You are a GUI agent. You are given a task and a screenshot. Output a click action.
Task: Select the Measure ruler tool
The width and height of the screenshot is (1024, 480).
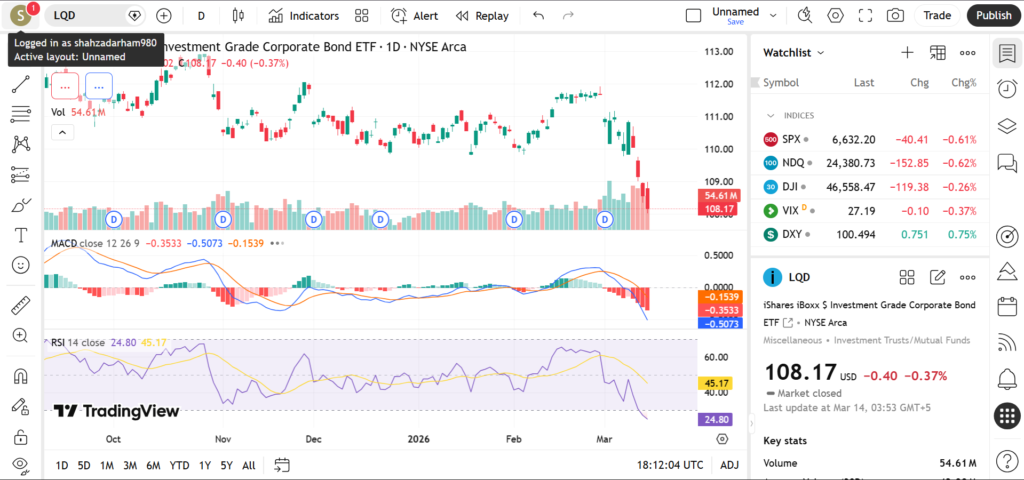pos(20,305)
